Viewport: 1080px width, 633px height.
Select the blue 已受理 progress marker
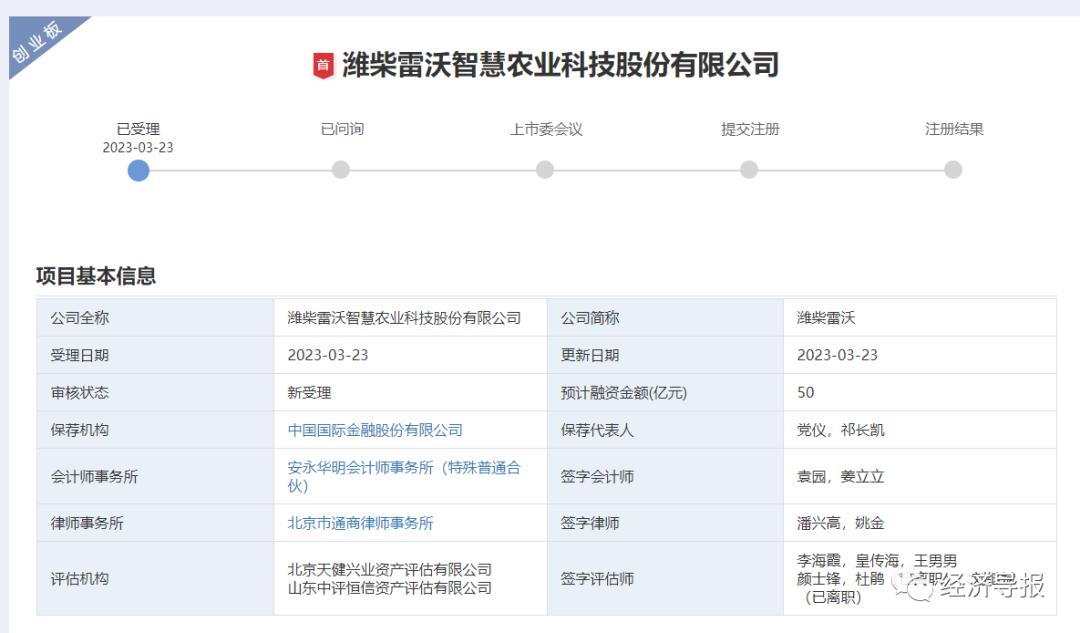(x=138, y=170)
